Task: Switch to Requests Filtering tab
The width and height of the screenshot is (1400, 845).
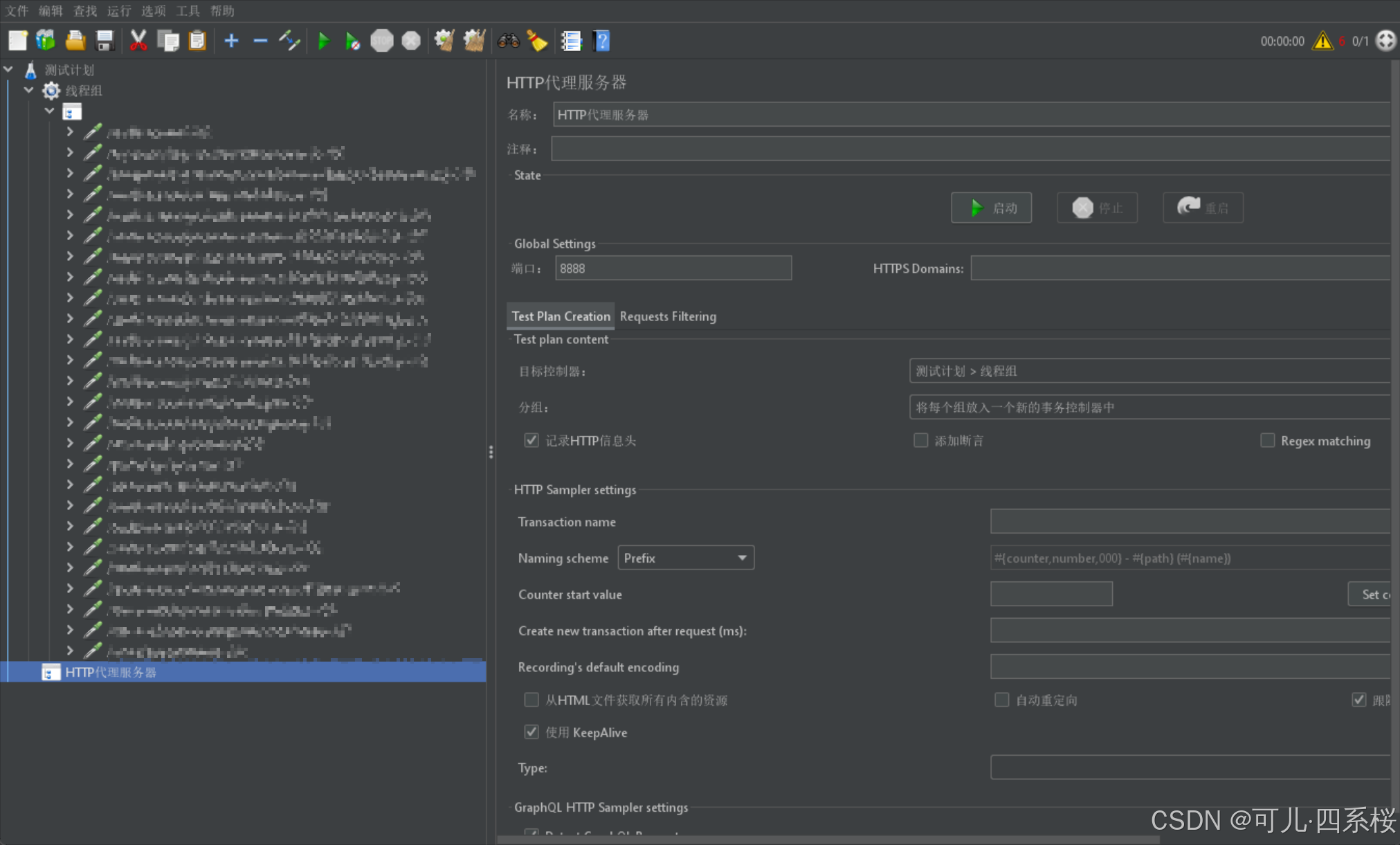Action: pyautogui.click(x=668, y=316)
